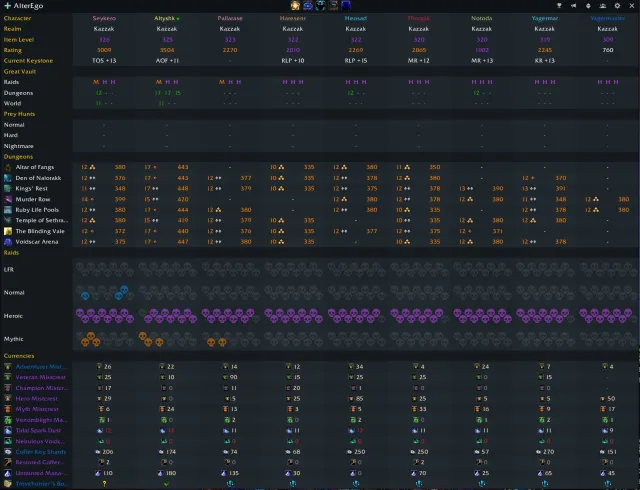Click the Prey Hunts section header
This screenshot has height=490, width=640.
pos(19,114)
